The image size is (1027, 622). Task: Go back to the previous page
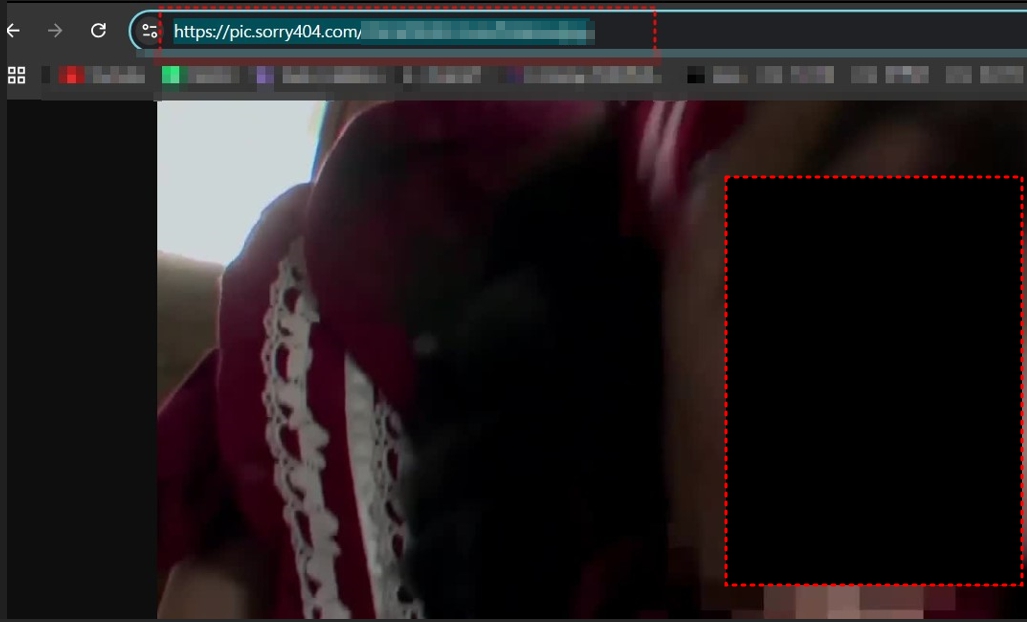coord(13,30)
